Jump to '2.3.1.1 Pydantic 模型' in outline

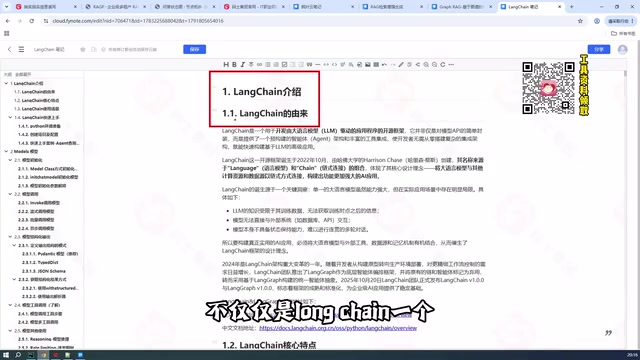(50, 254)
